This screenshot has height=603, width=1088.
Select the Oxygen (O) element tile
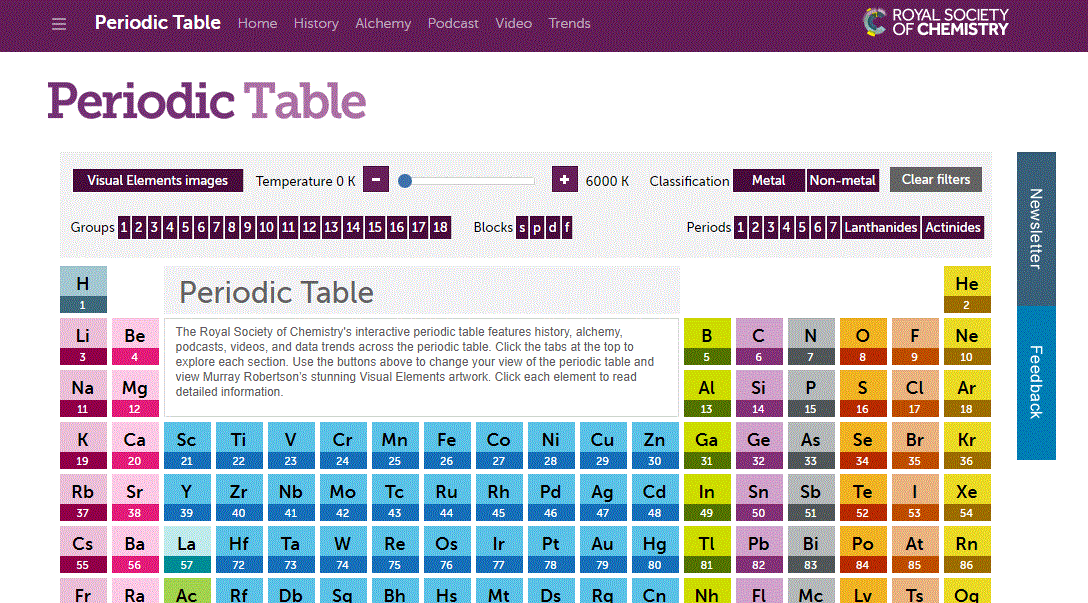[863, 341]
